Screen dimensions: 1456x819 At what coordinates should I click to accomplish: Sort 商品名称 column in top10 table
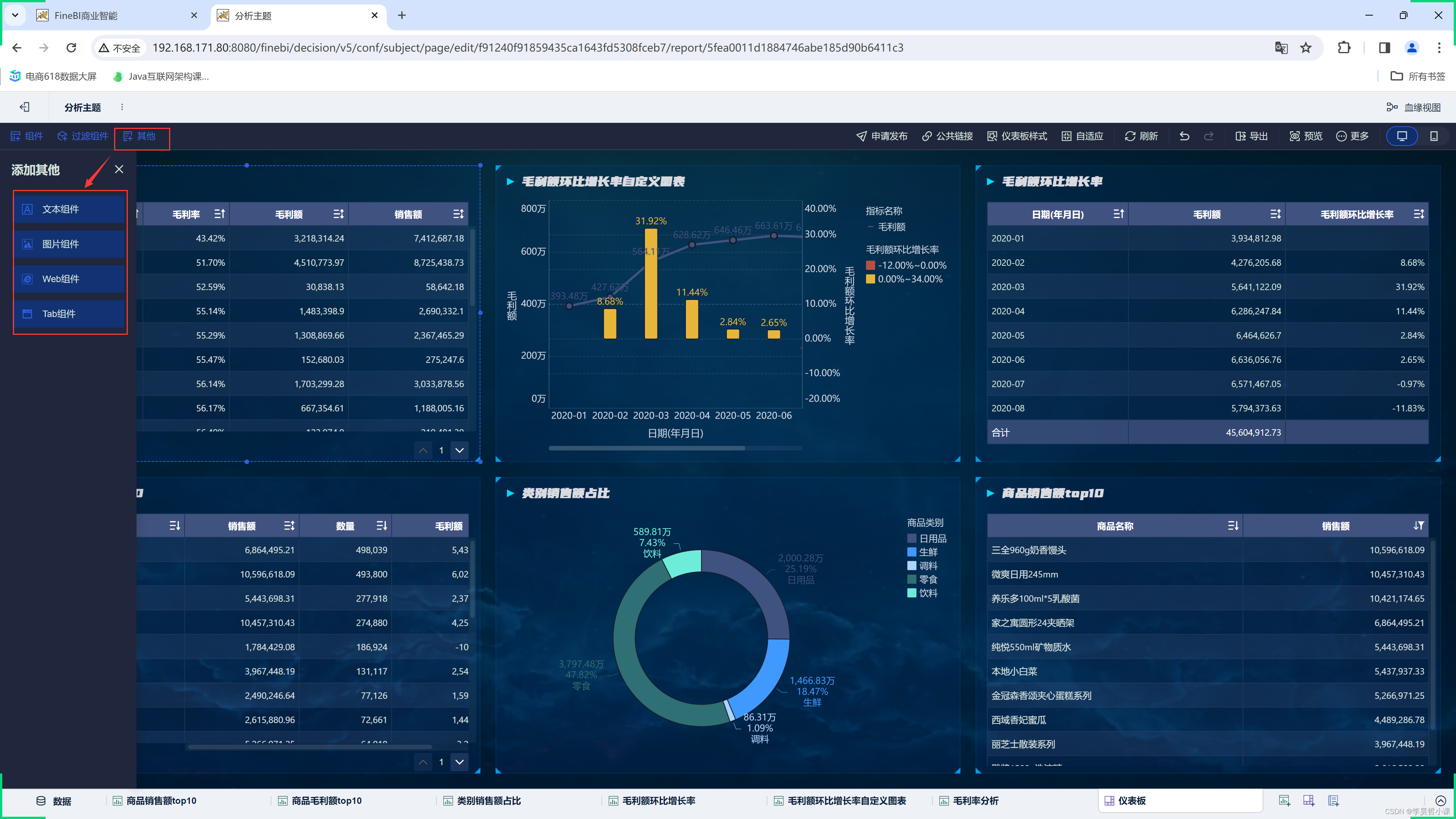tap(1233, 526)
